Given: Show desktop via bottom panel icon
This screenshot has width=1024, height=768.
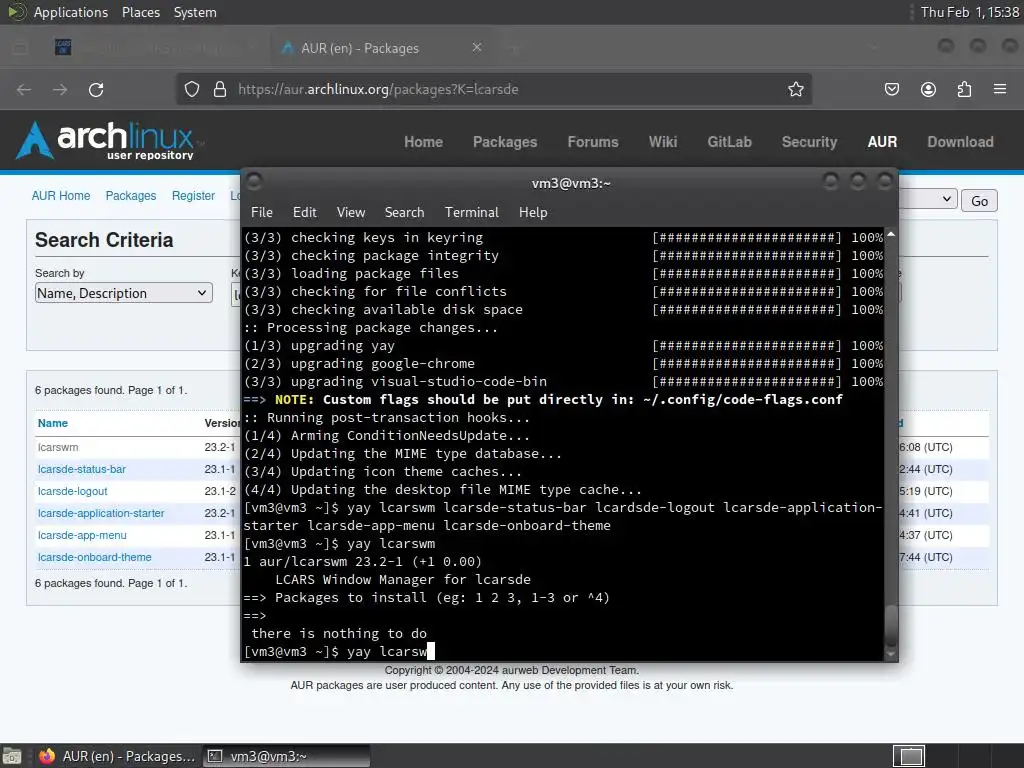Looking at the screenshot, I should [12, 756].
